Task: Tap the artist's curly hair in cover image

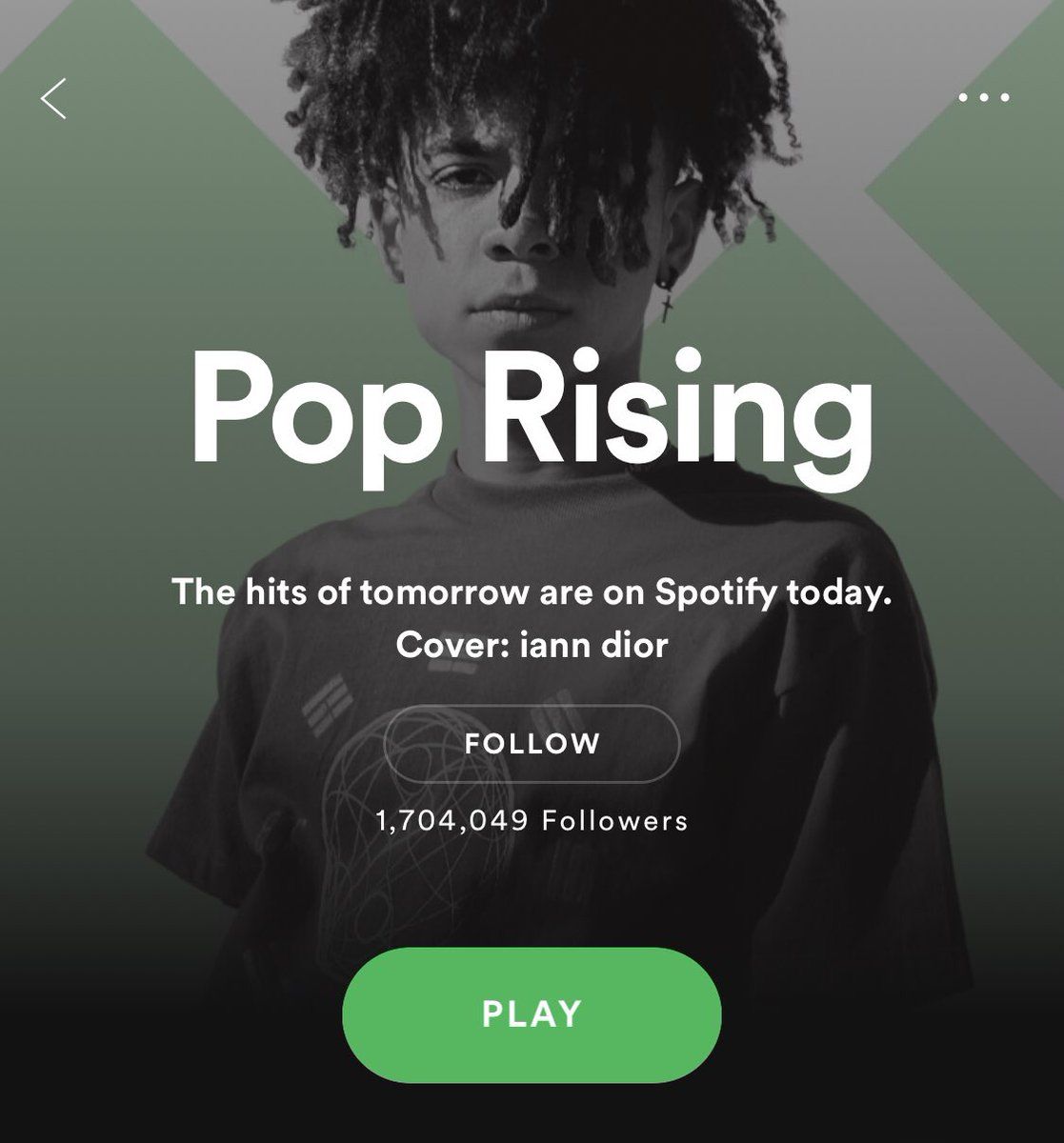Action: point(533,76)
